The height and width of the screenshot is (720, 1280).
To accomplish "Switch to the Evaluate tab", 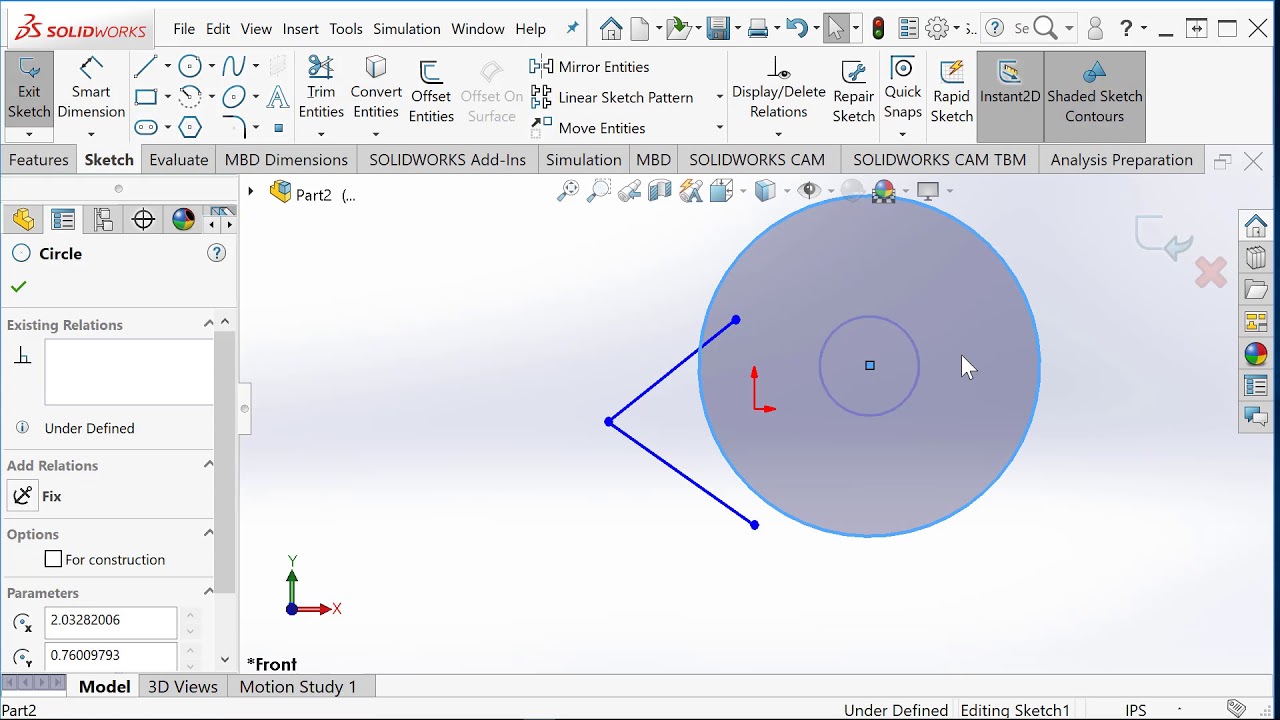I will 179,160.
